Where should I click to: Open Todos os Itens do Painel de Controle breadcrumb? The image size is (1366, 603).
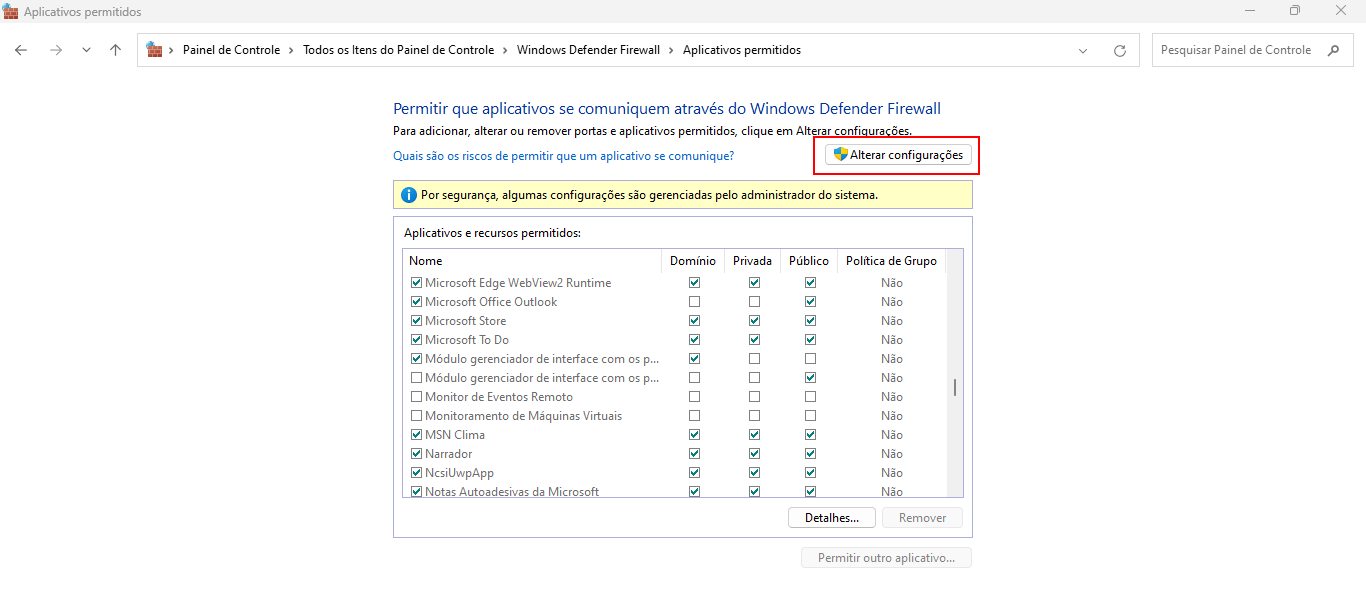tap(398, 50)
